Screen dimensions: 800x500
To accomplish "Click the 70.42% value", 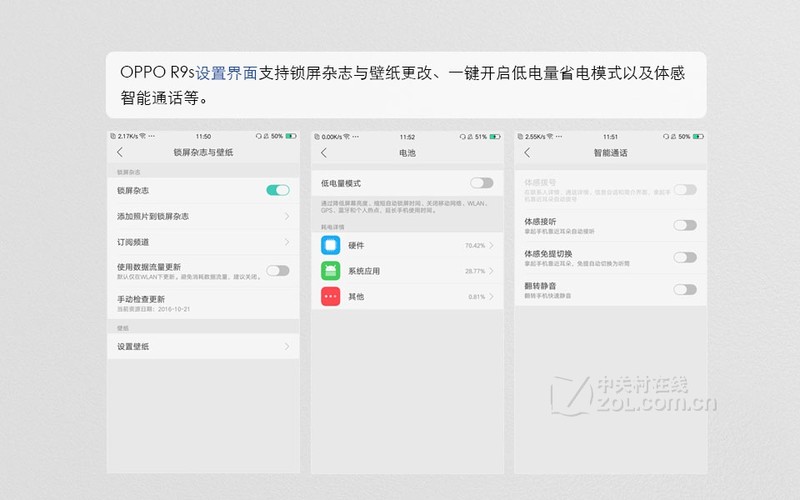I will [475, 245].
